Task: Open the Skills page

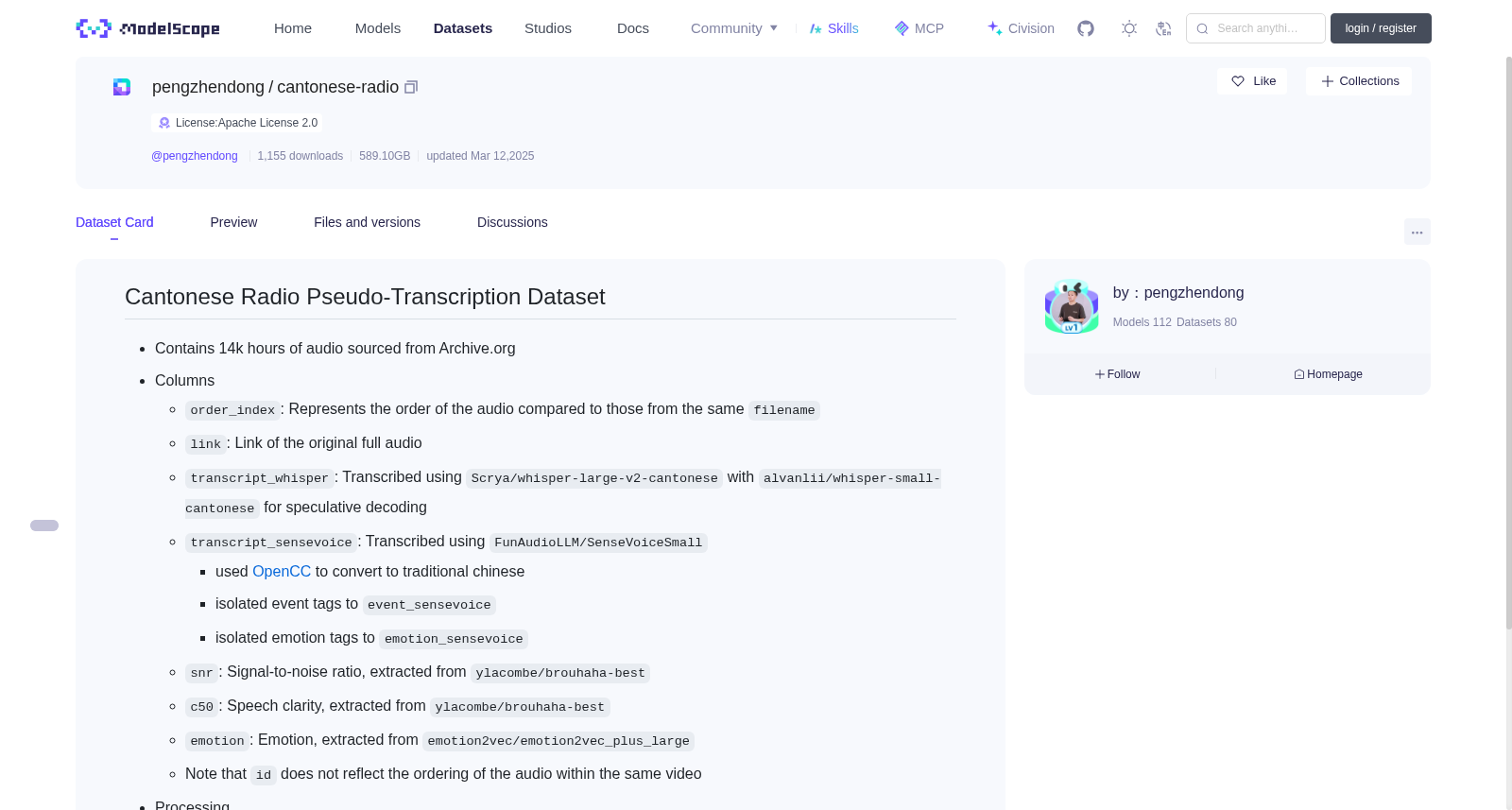Action: tap(834, 28)
